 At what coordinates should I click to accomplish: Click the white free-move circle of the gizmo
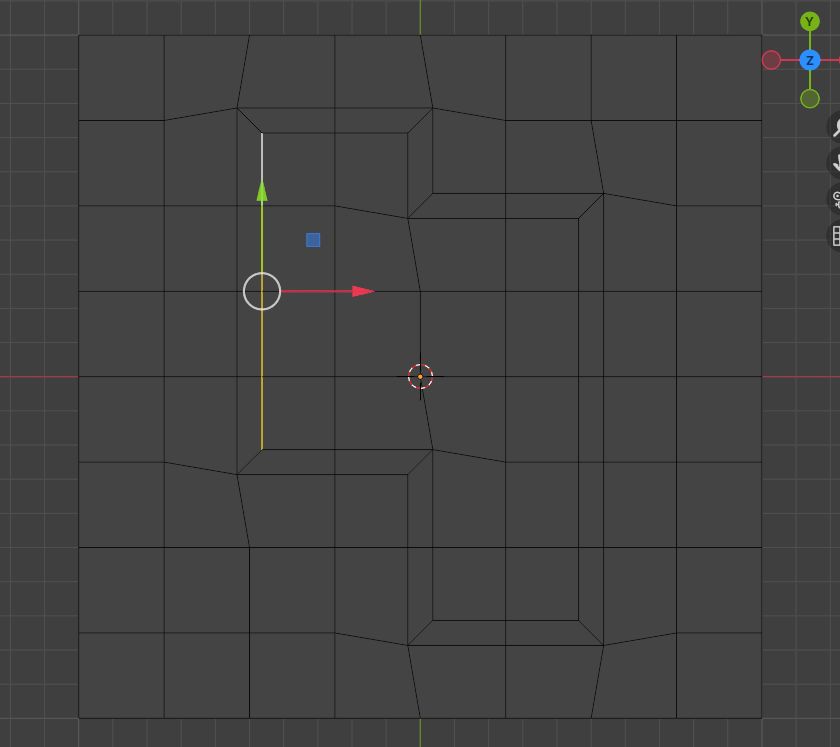coord(262,292)
